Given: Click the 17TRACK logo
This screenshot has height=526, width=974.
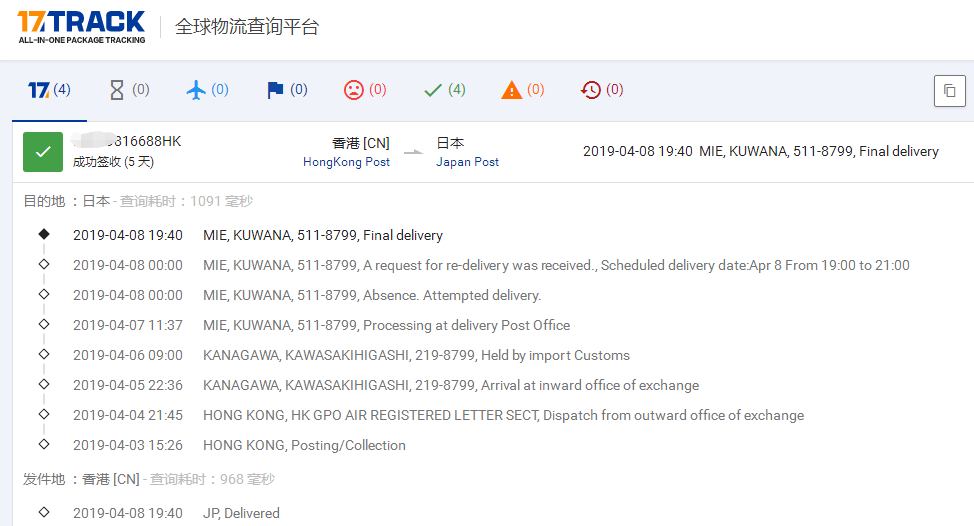Looking at the screenshot, I should point(81,27).
